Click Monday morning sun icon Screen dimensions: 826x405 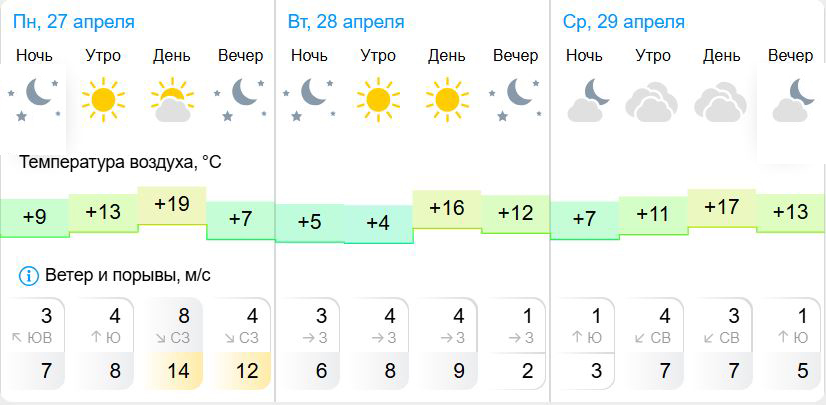point(103,99)
